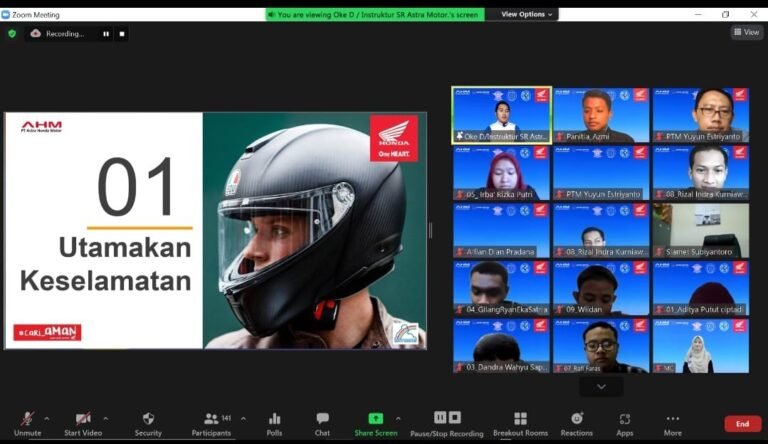Open Participants panel
The image size is (768, 444).
tap(212, 424)
